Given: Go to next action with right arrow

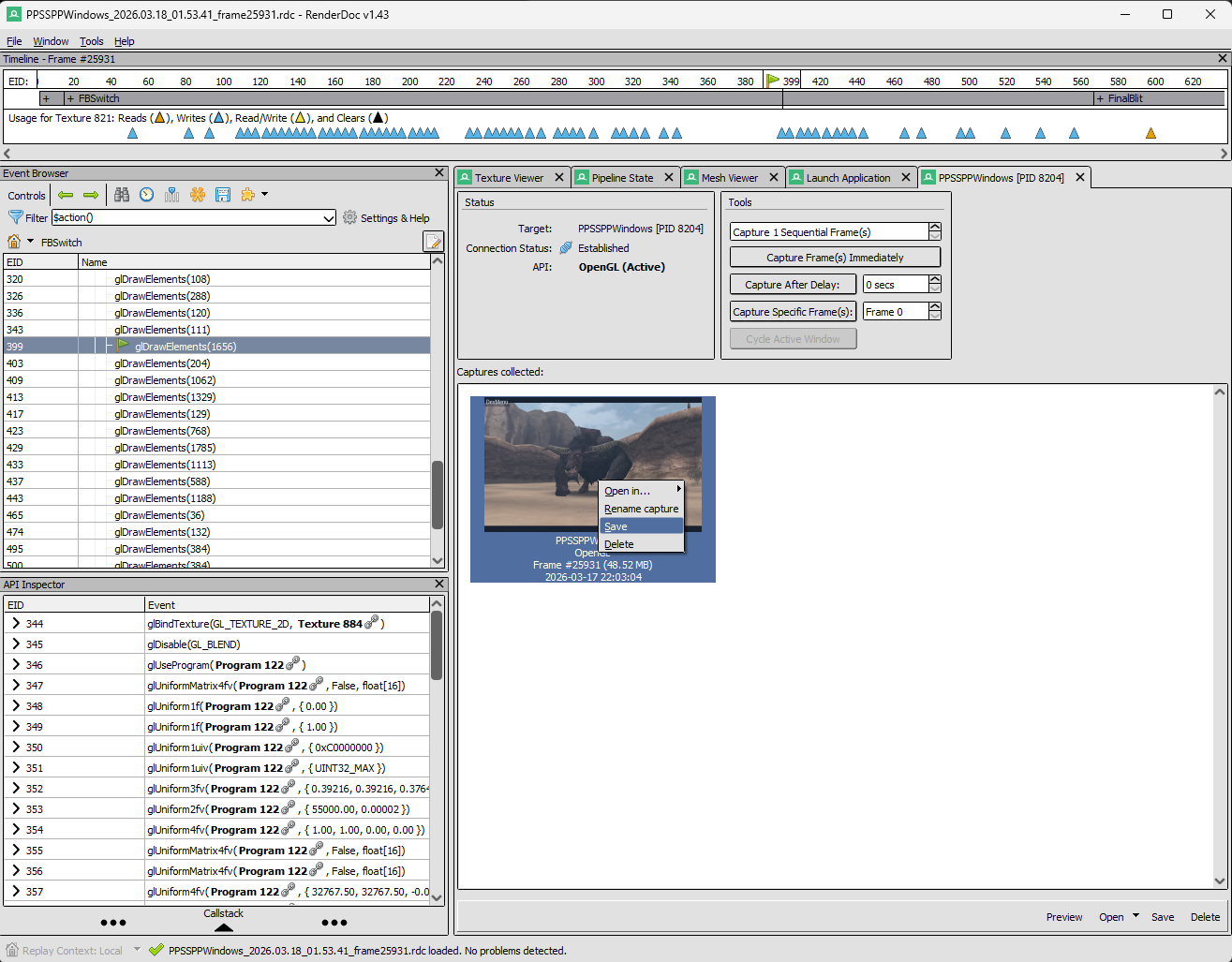Looking at the screenshot, I should (x=91, y=195).
